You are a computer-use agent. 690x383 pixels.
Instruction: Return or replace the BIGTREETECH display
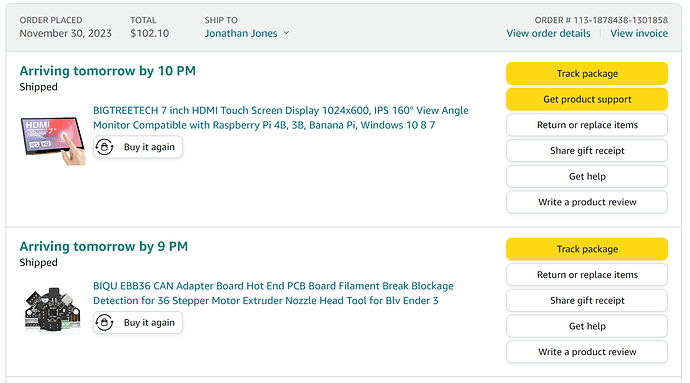587,125
